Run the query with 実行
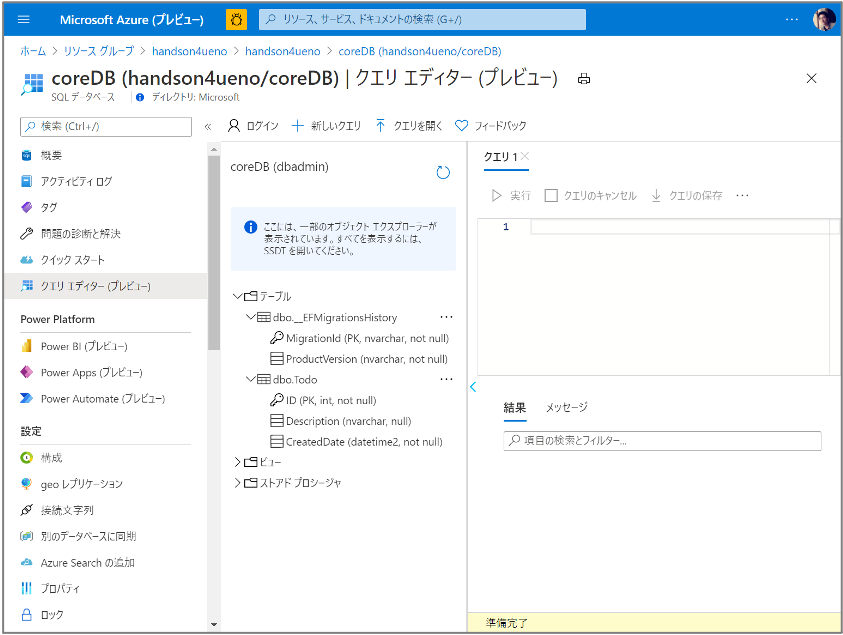The height and width of the screenshot is (635, 843). pos(511,196)
